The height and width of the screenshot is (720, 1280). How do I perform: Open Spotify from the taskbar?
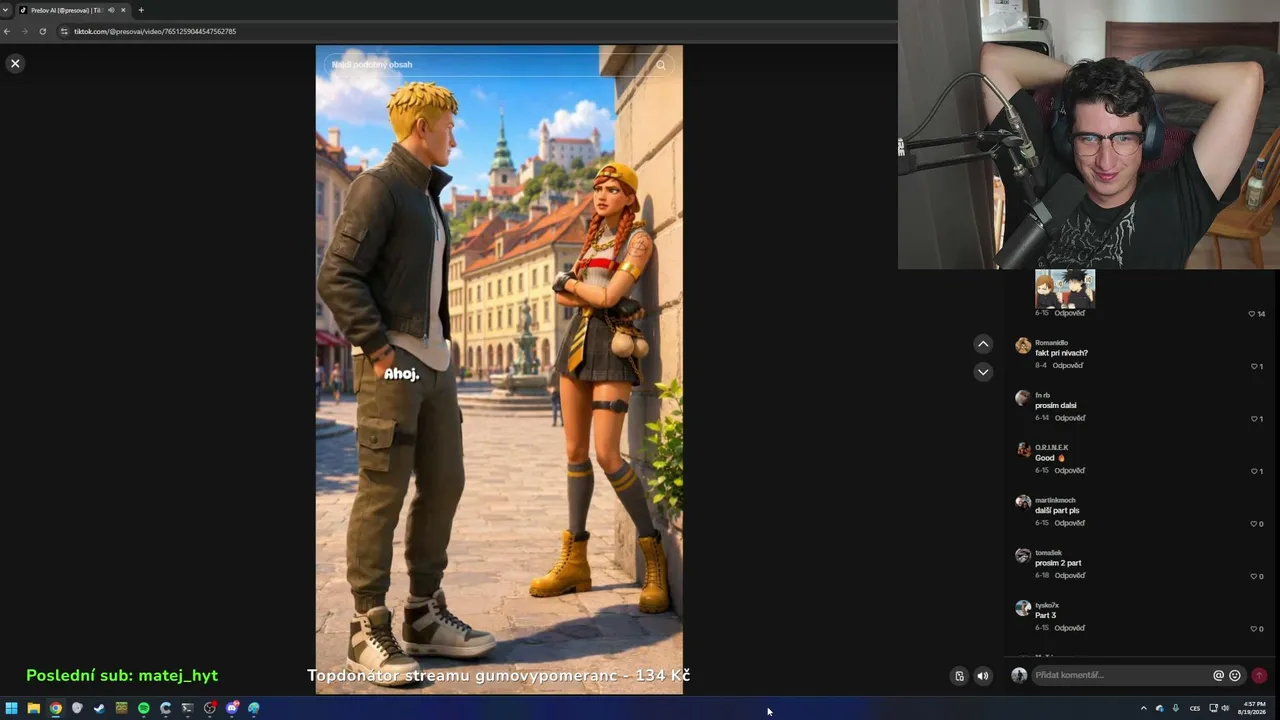(x=144, y=708)
